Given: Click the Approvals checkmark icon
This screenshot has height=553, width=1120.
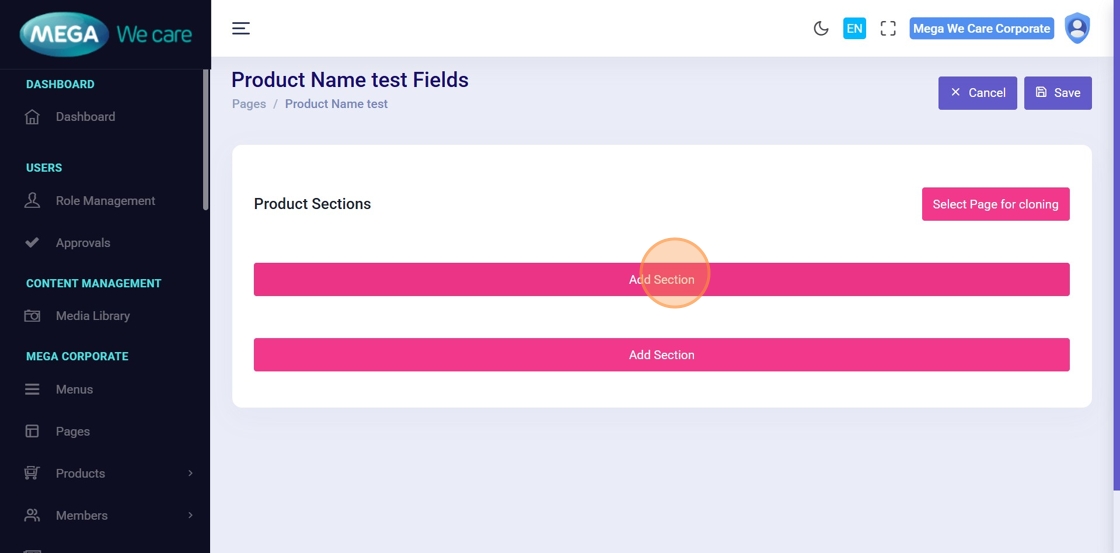Looking at the screenshot, I should [32, 243].
